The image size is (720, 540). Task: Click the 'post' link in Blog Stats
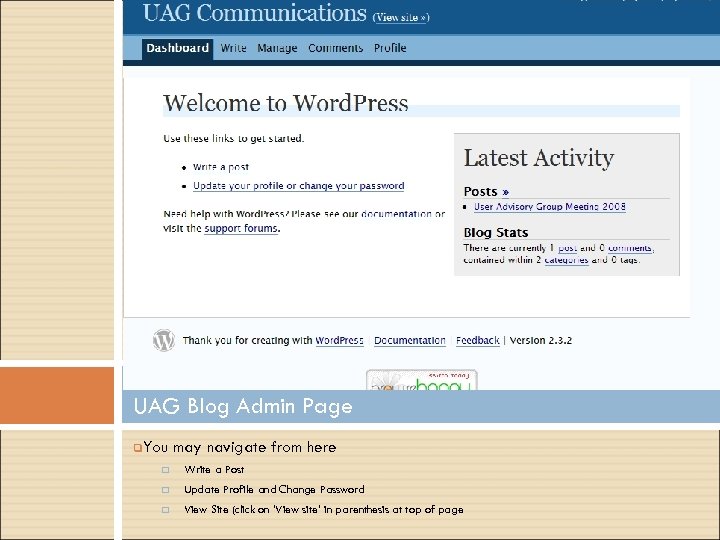(567, 248)
